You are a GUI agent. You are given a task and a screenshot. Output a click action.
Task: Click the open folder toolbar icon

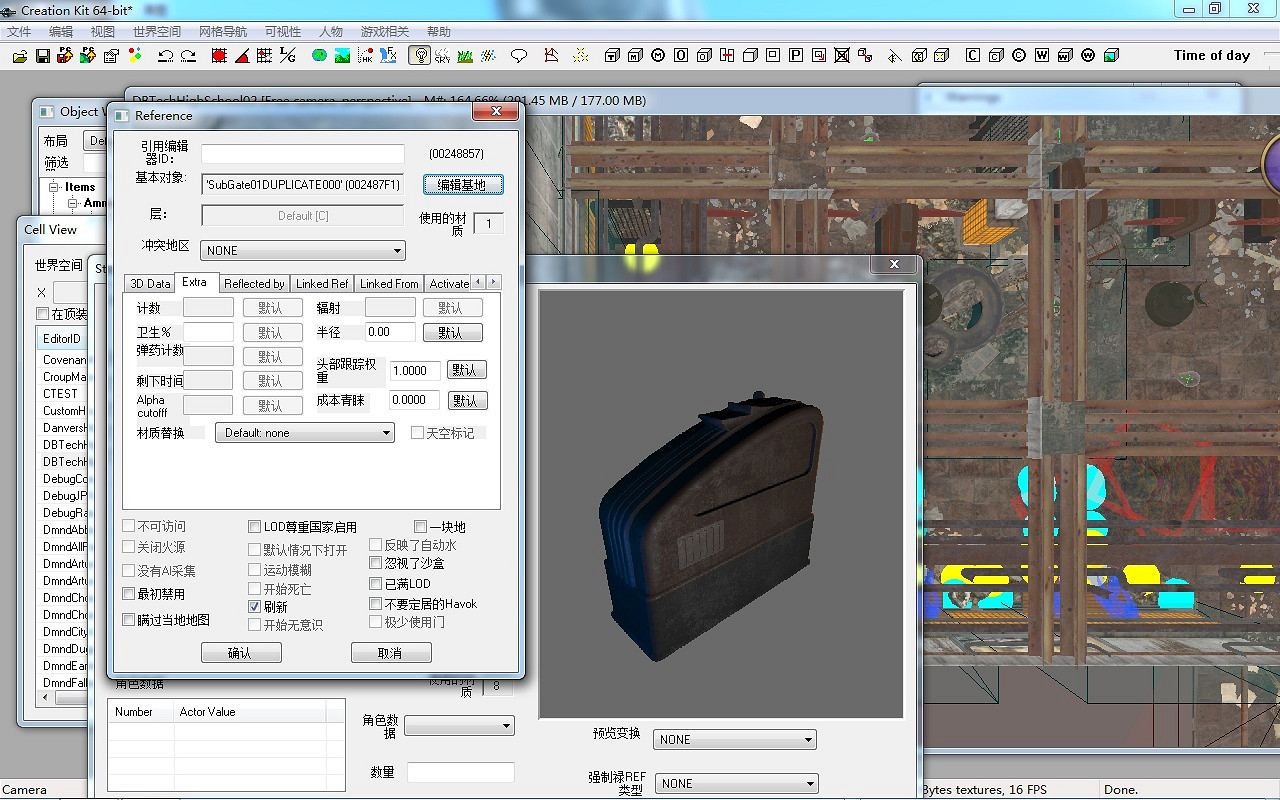pos(19,56)
